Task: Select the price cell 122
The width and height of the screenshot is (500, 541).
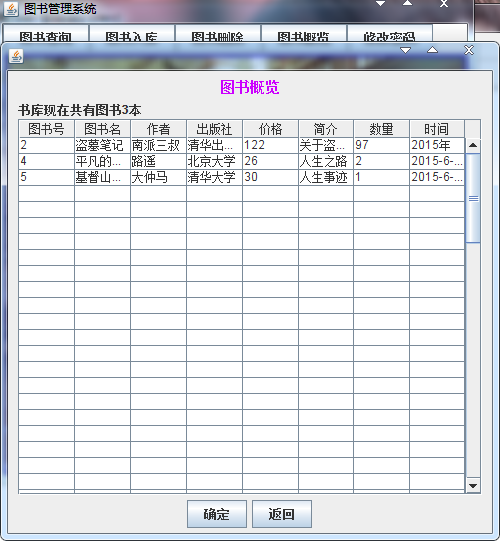Action: (271, 145)
